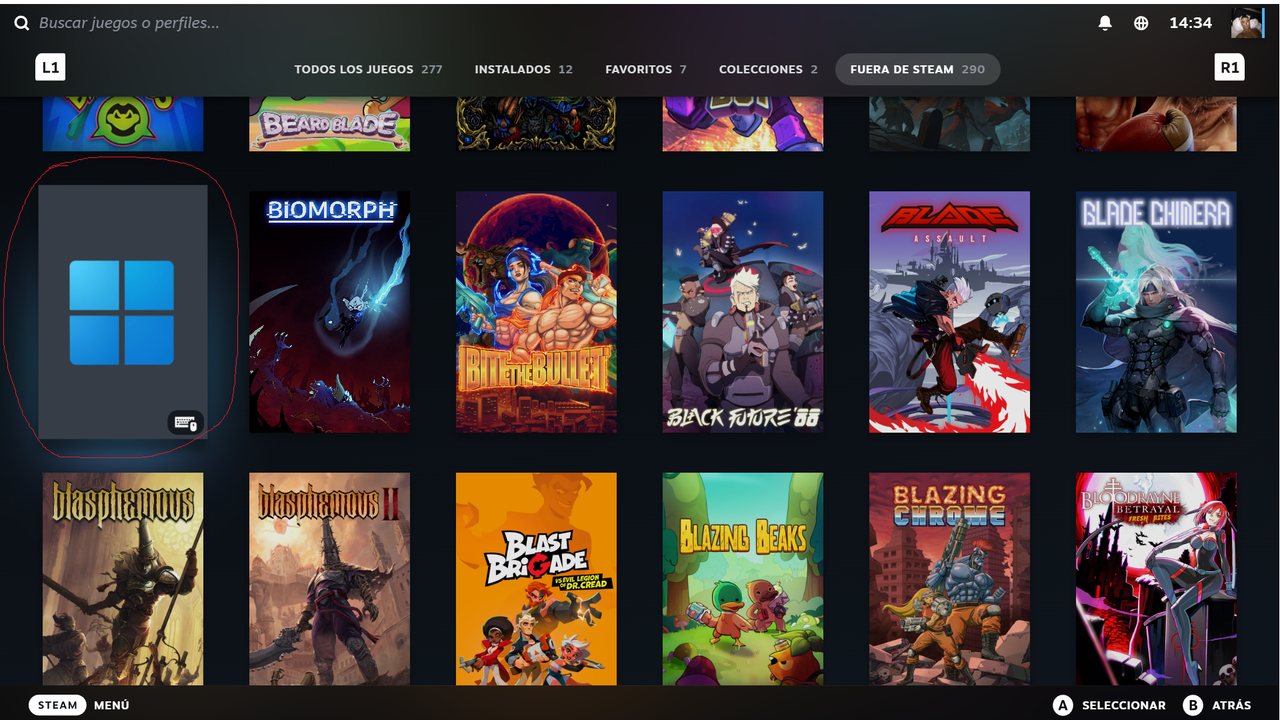Click the L1 shoulder button glyph
This screenshot has height=720, width=1280.
(x=50, y=68)
